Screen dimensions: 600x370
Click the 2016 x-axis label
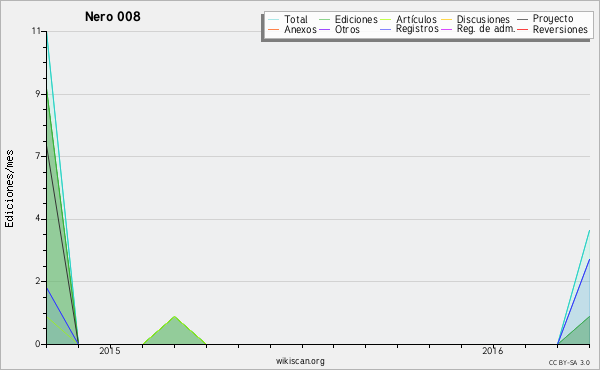point(492,350)
